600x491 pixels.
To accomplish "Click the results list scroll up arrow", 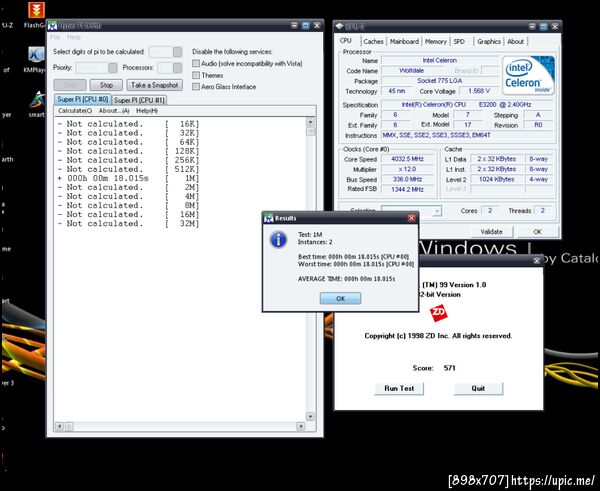I will tap(311, 122).
